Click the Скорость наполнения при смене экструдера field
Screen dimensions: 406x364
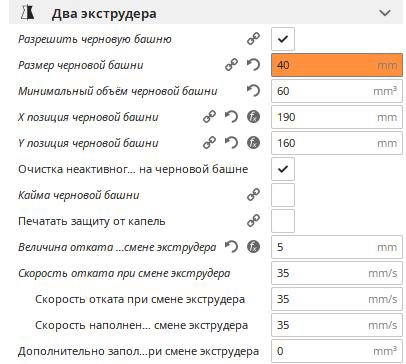337,325
